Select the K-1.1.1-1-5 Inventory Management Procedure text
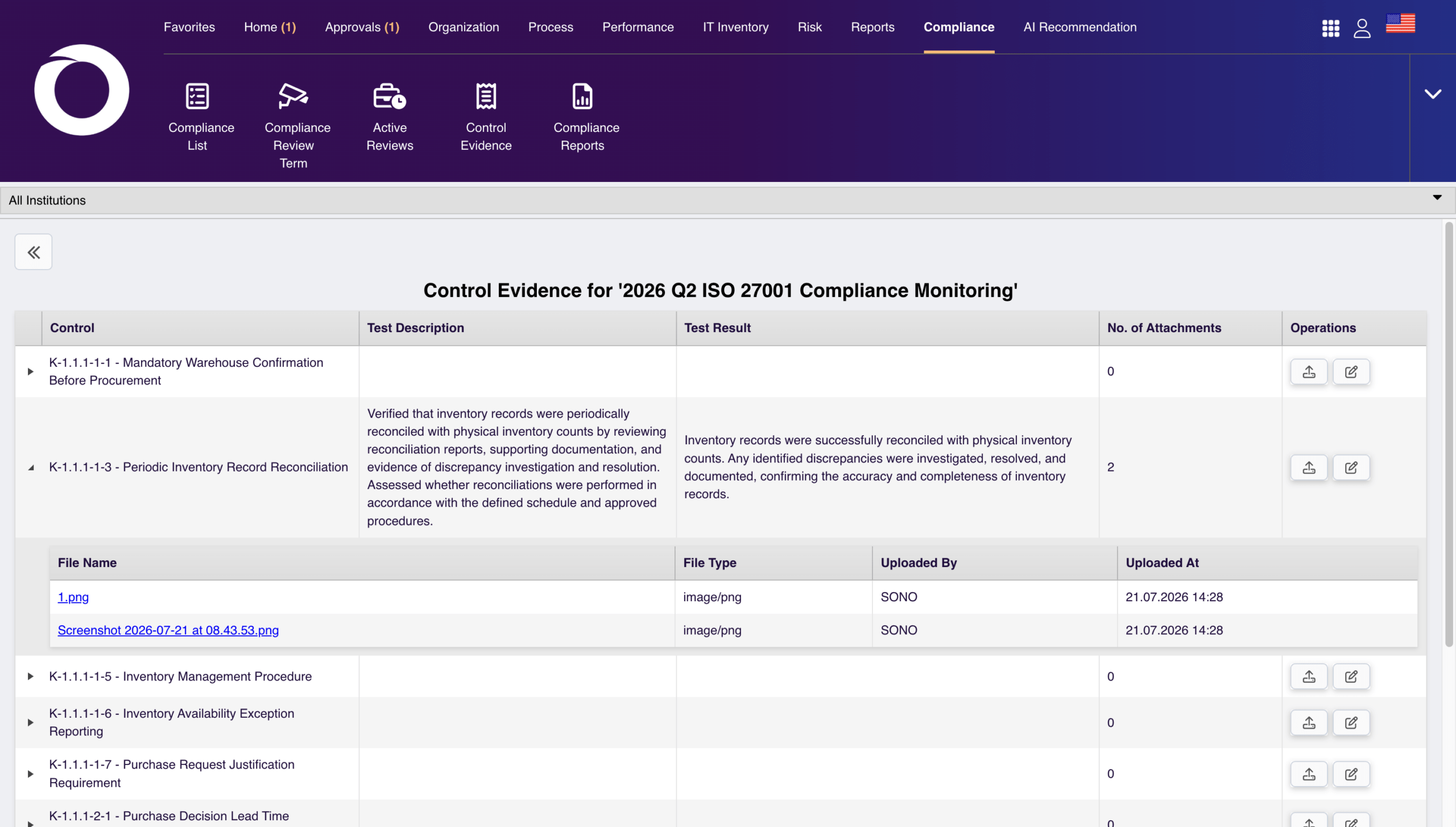Screen dimensions: 1456x827 pos(180,676)
